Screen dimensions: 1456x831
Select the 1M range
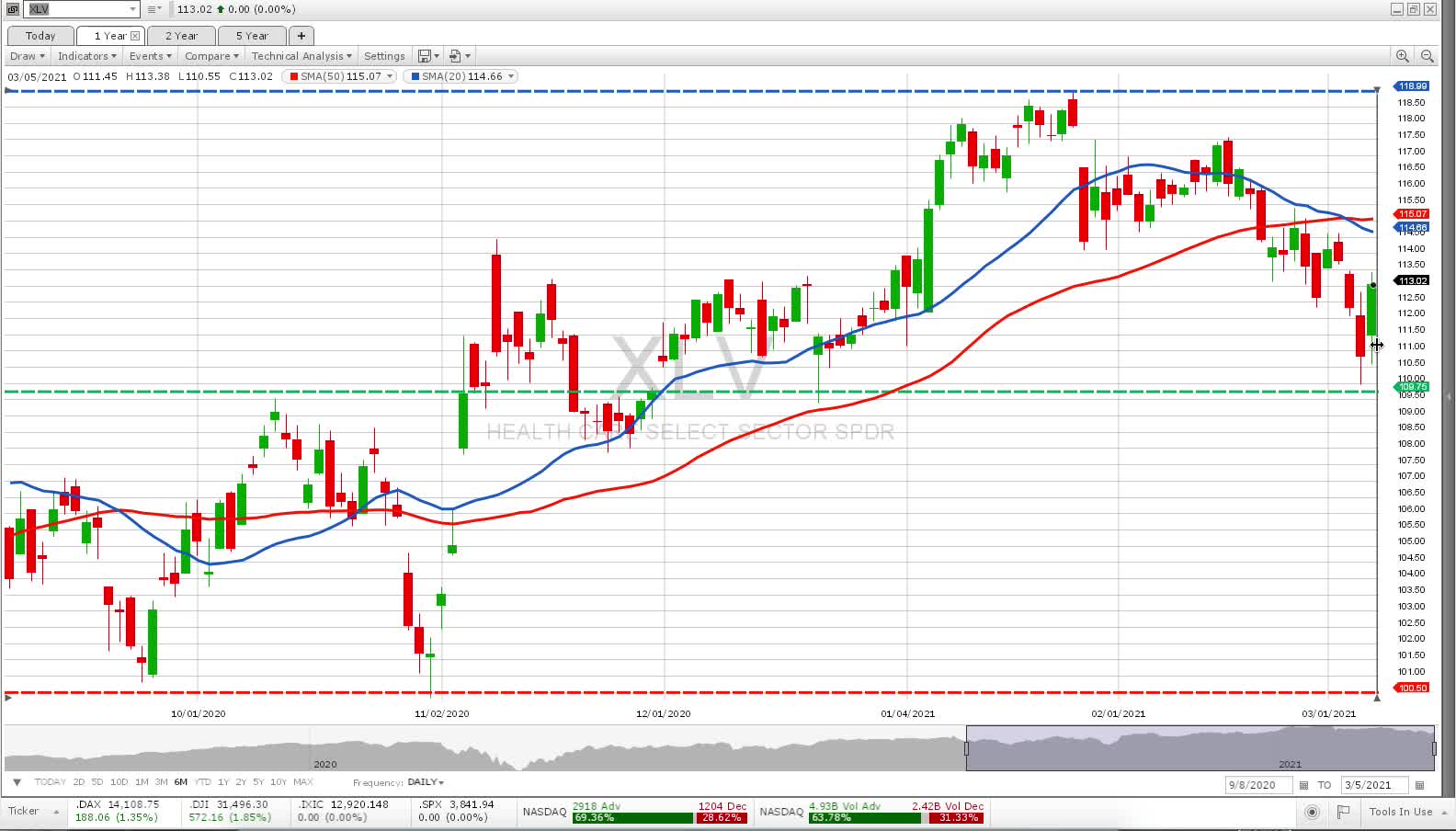142,782
